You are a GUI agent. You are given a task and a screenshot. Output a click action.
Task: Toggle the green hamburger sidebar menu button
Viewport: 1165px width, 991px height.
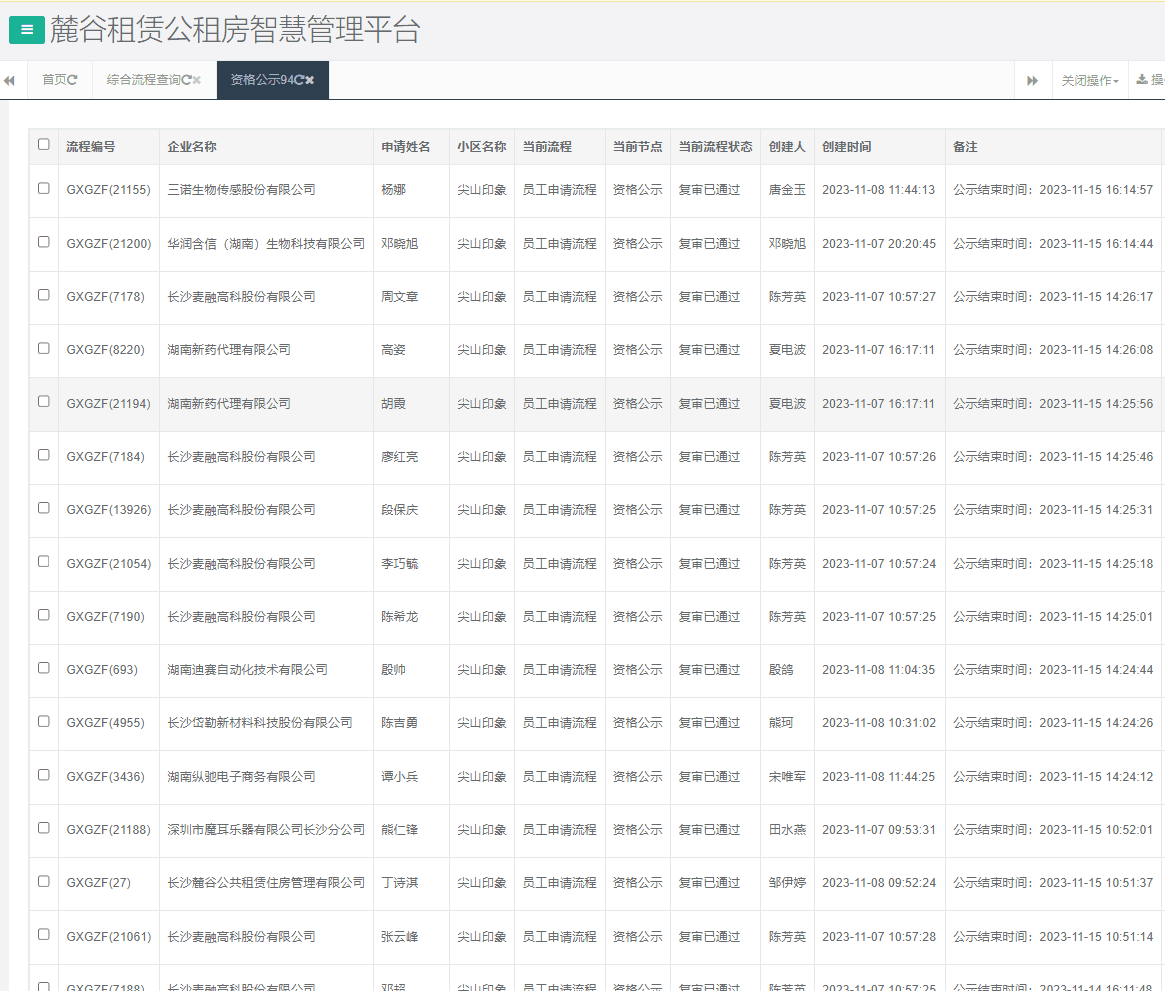[27, 31]
